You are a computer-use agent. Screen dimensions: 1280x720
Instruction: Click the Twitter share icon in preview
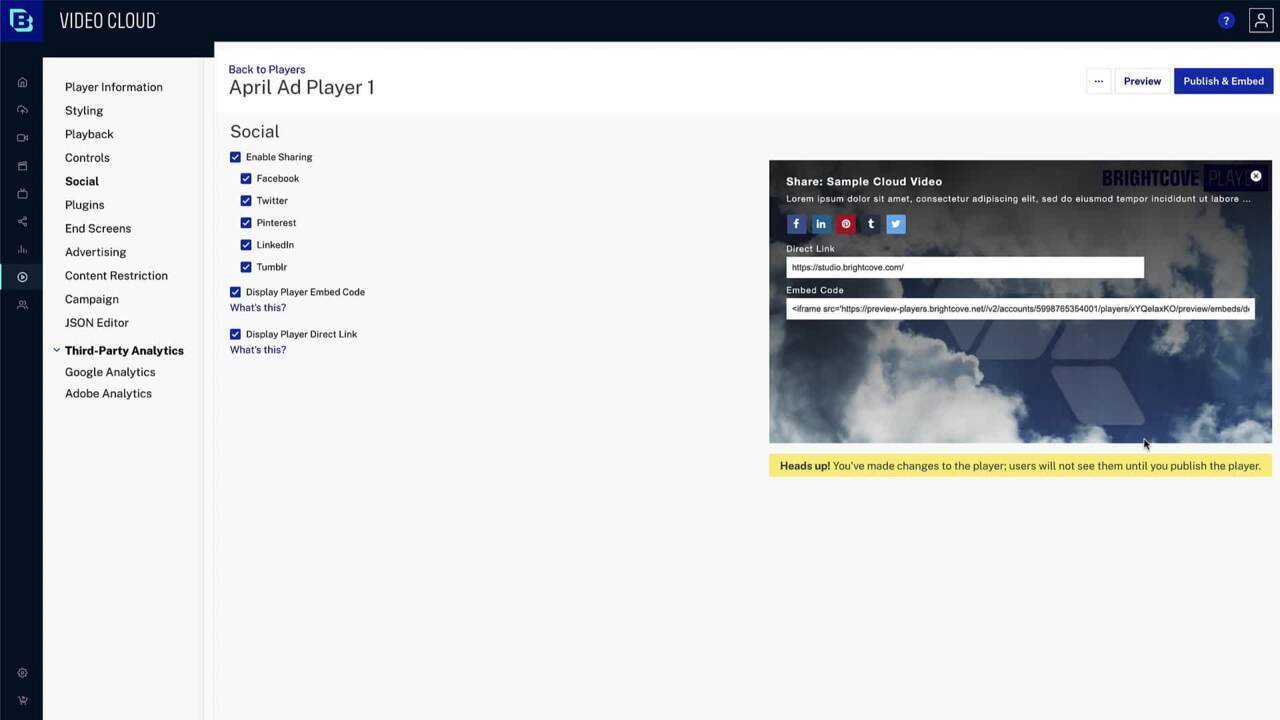point(896,224)
